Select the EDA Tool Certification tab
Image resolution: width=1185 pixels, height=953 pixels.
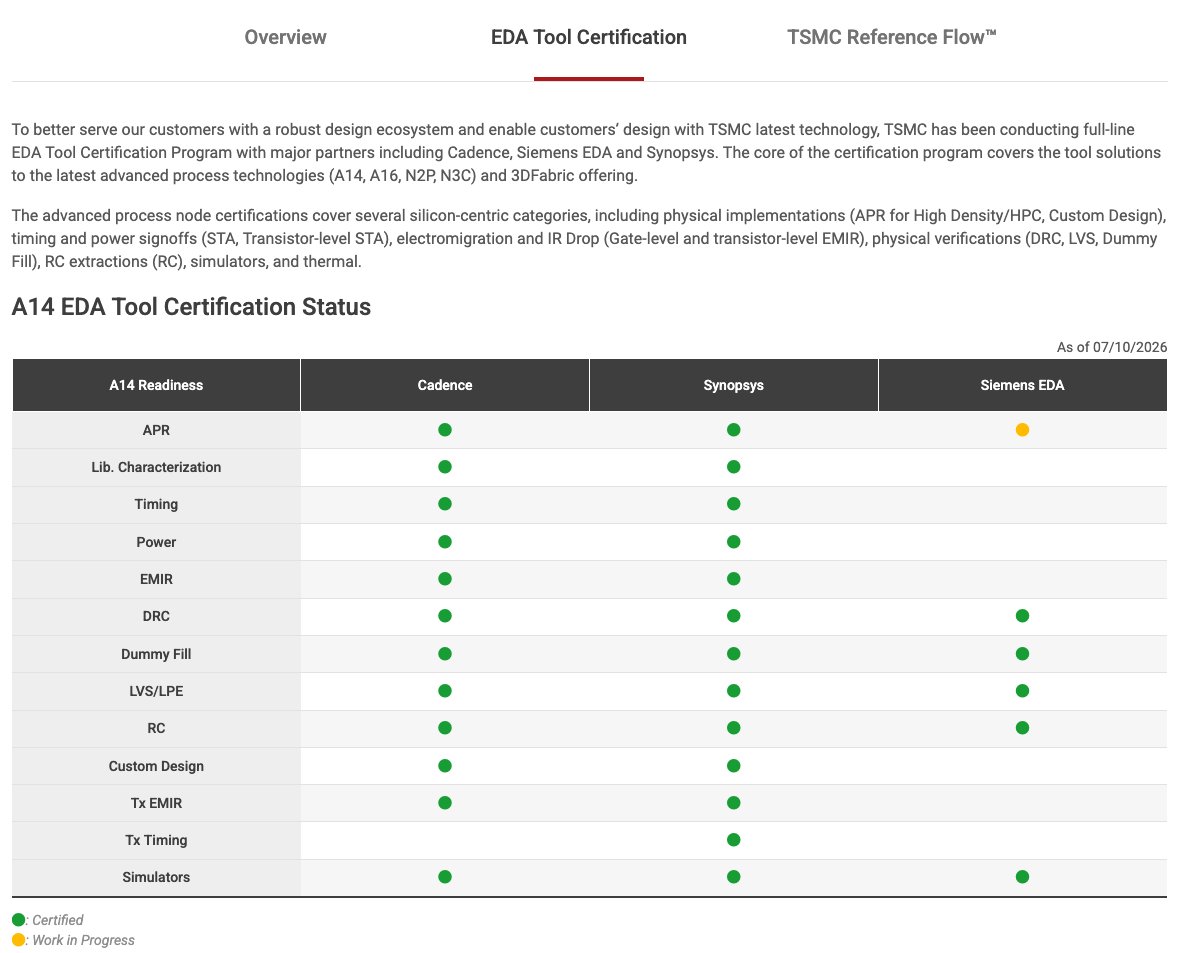pos(589,37)
